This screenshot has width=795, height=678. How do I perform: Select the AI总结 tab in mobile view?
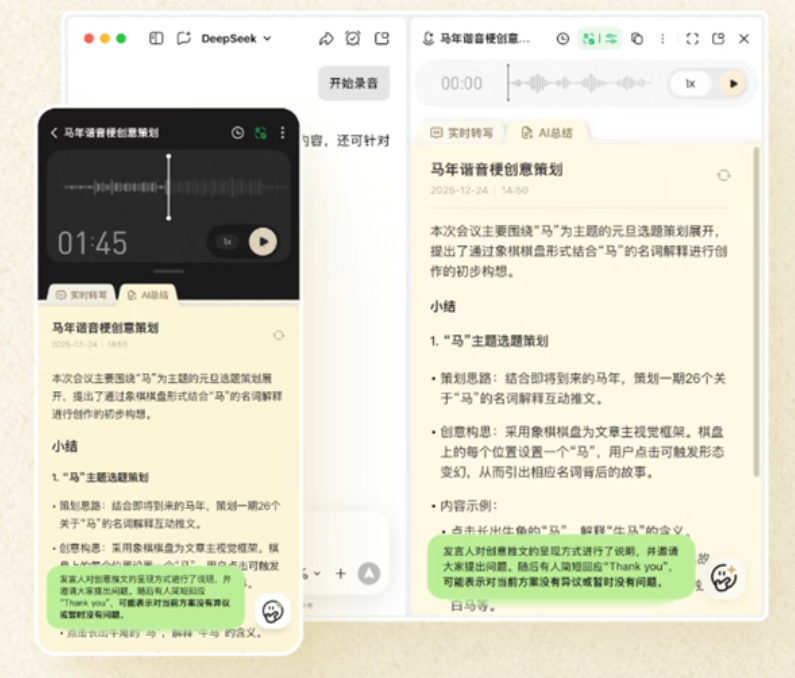[x=147, y=295]
